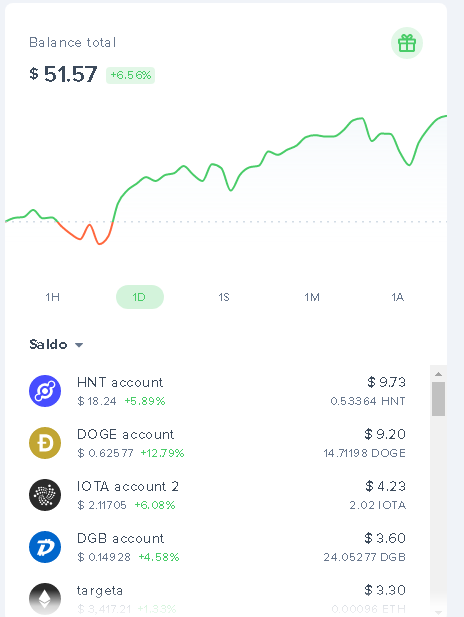
Task: Select the 1H time range
Action: 52,297
